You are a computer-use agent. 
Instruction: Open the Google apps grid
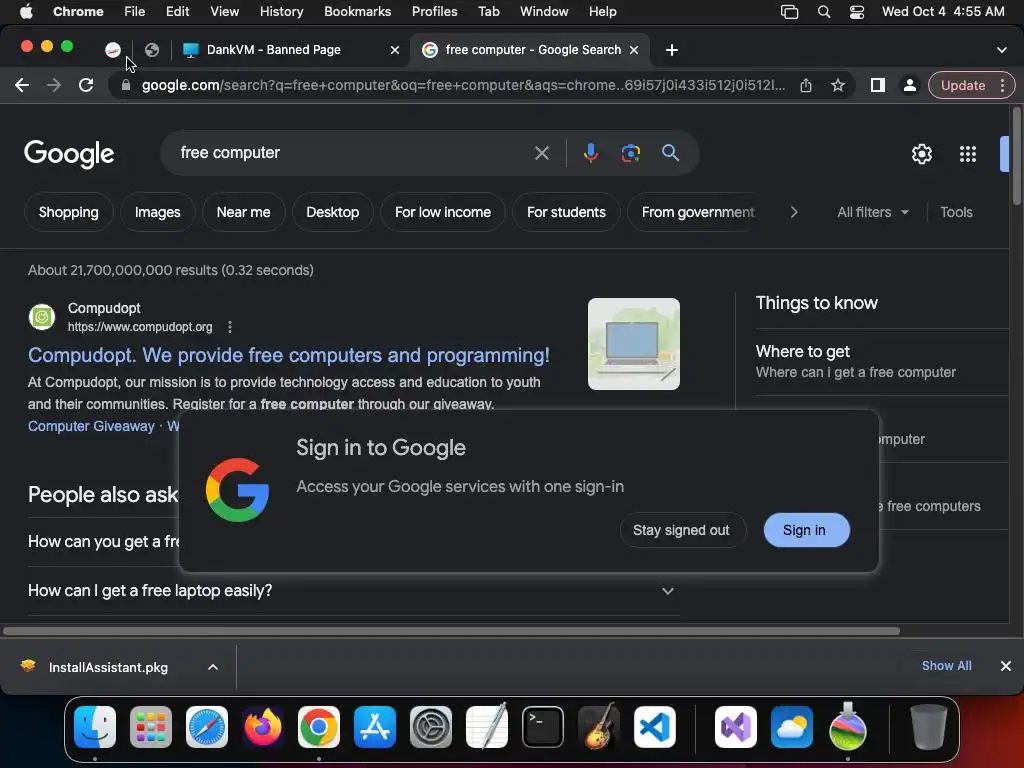click(968, 154)
